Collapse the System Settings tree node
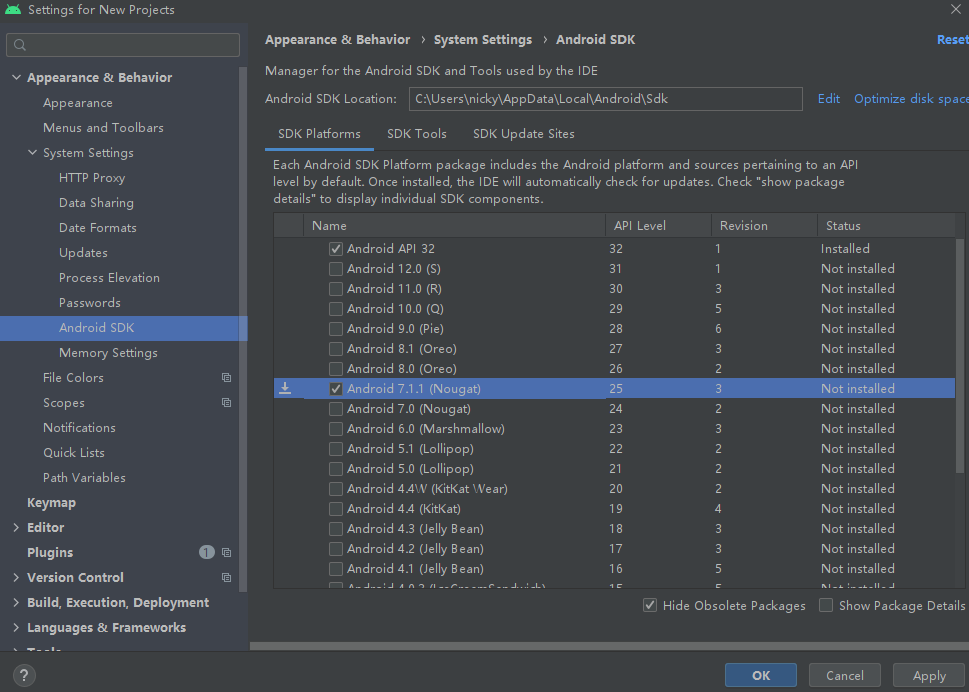 point(33,152)
